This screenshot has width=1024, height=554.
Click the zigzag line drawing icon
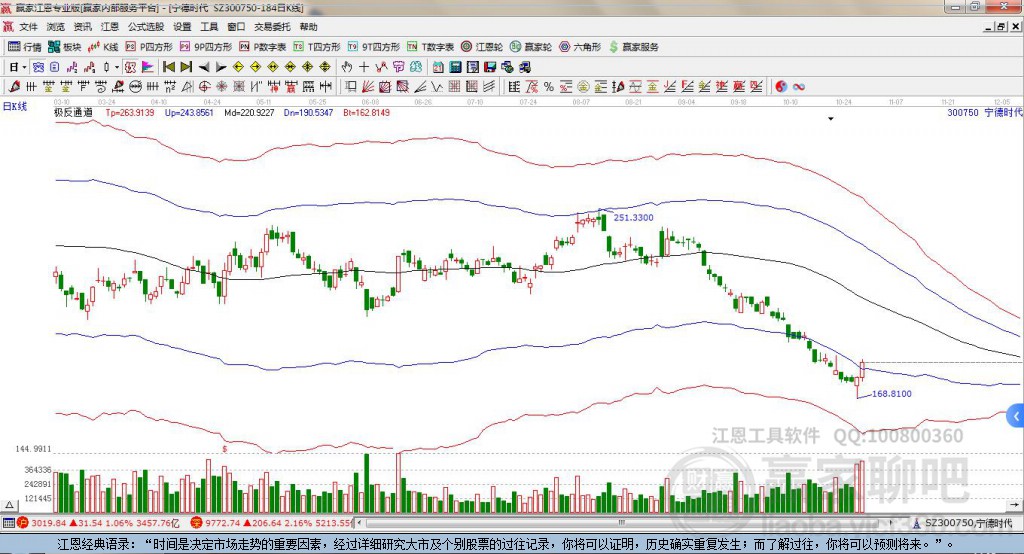pos(436,87)
